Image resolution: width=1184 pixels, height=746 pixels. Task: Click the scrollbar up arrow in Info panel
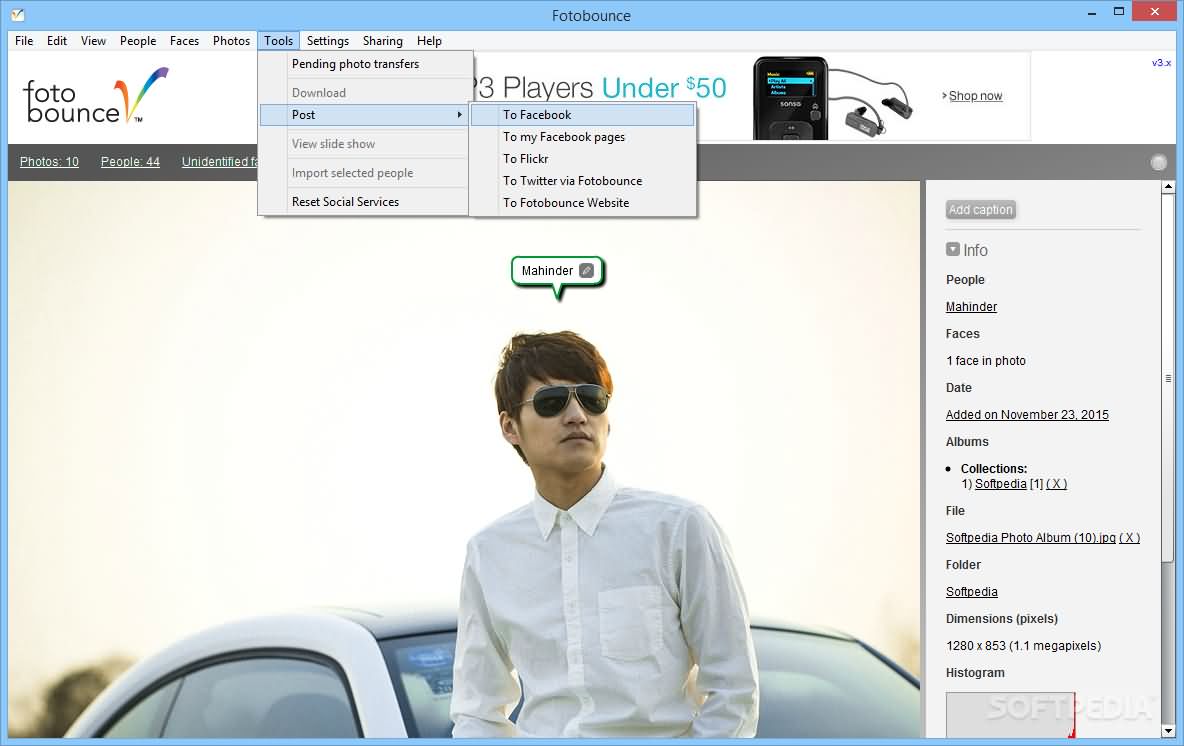(1168, 186)
